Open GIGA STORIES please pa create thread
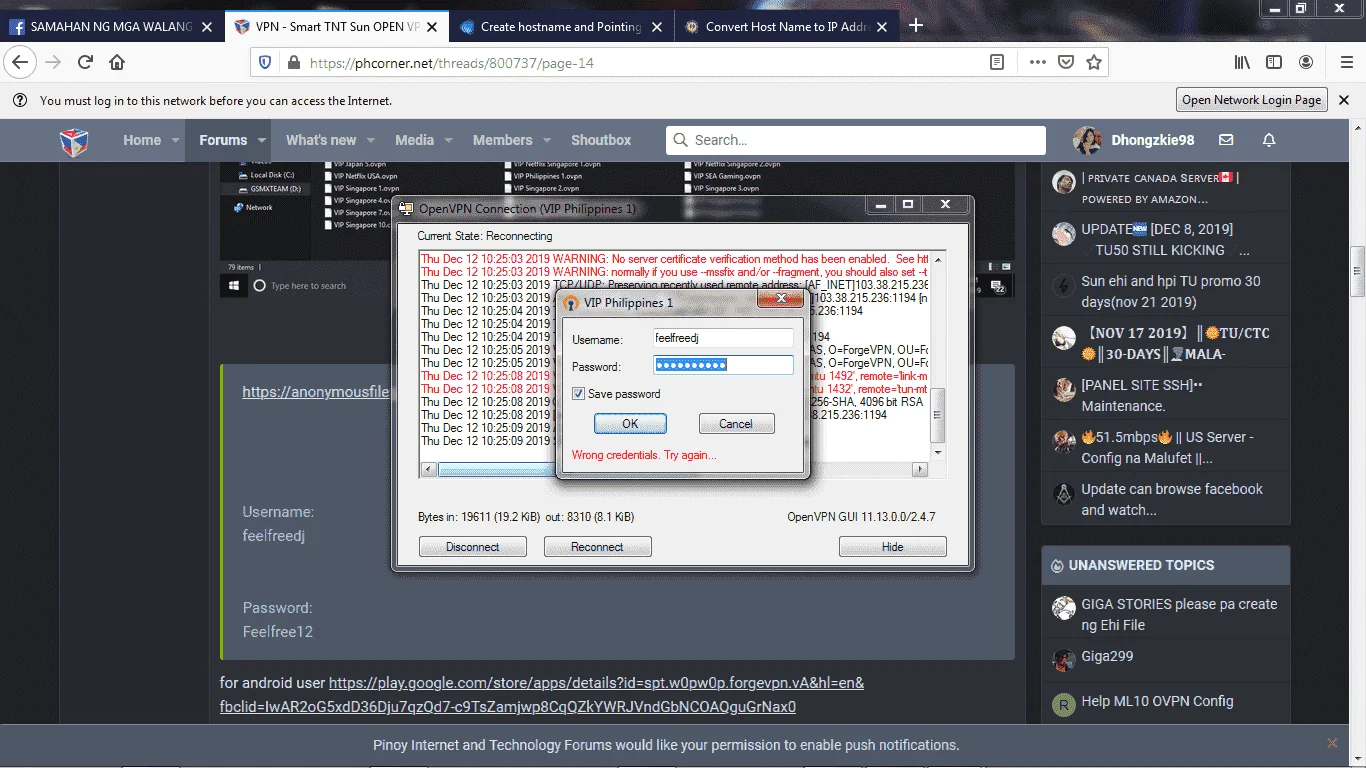Viewport: 1366px width, 768px height. [1179, 615]
